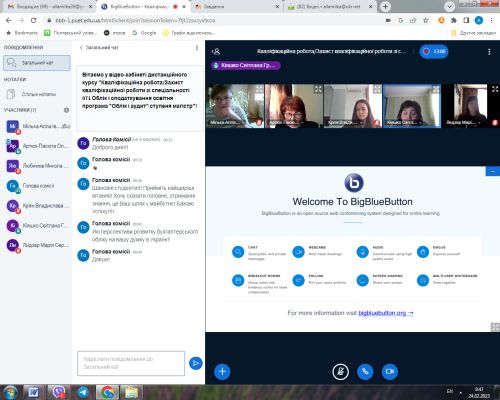Image resolution: width=500 pixels, height=400 pixels.
Task: Open the shared notes item
Action: click(37, 94)
